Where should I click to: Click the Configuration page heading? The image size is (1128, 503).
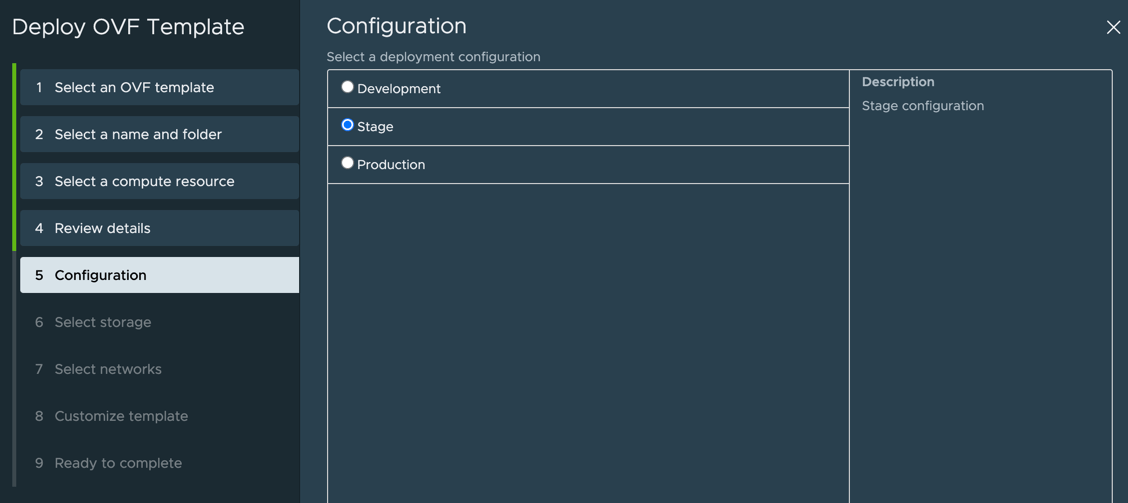point(396,26)
